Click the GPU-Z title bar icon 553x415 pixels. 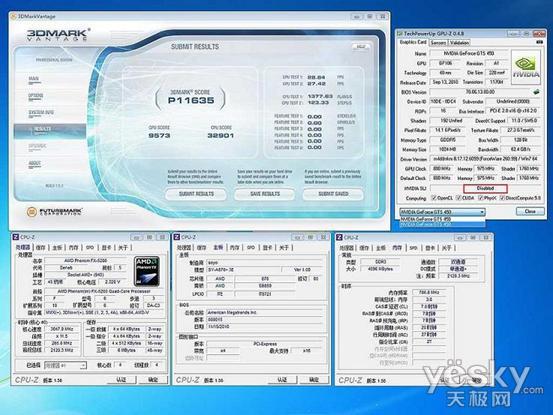coord(400,34)
